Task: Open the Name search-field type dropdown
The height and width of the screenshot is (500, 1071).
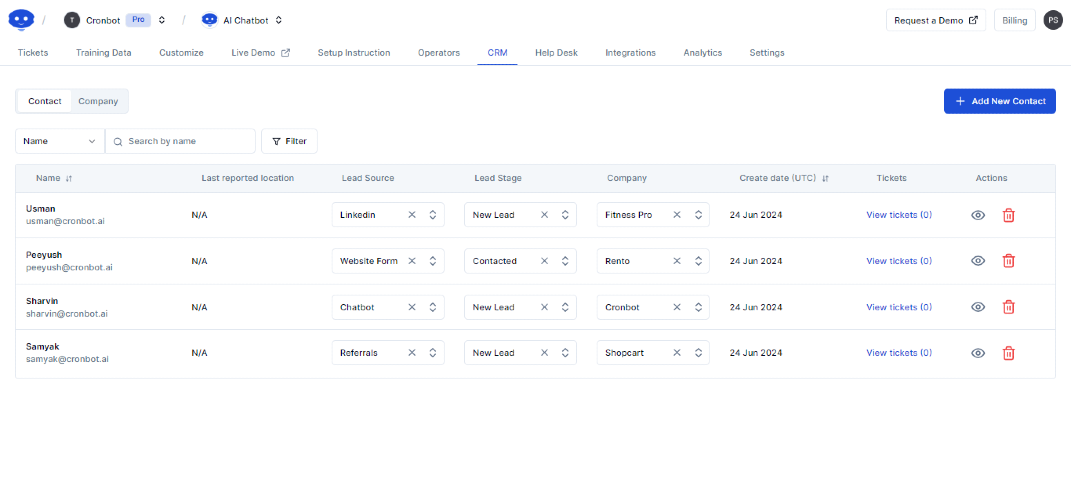Action: [x=60, y=141]
